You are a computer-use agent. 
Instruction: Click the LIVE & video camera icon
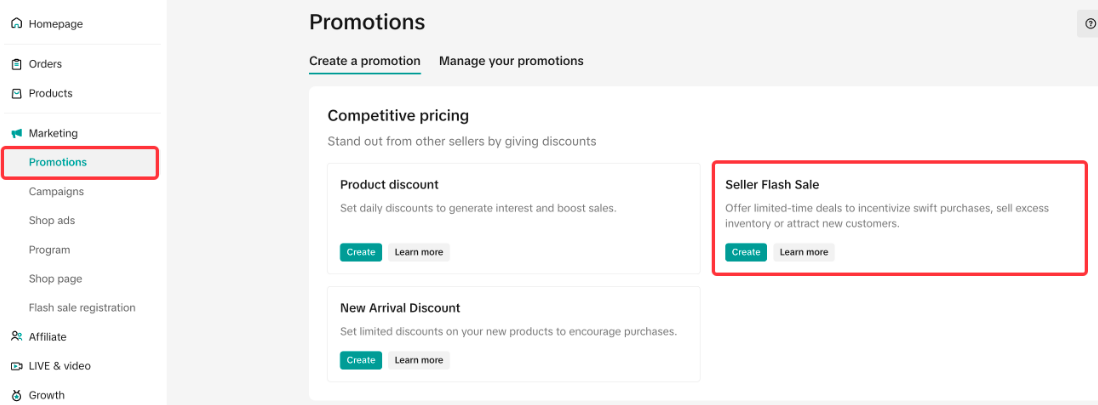(16, 366)
